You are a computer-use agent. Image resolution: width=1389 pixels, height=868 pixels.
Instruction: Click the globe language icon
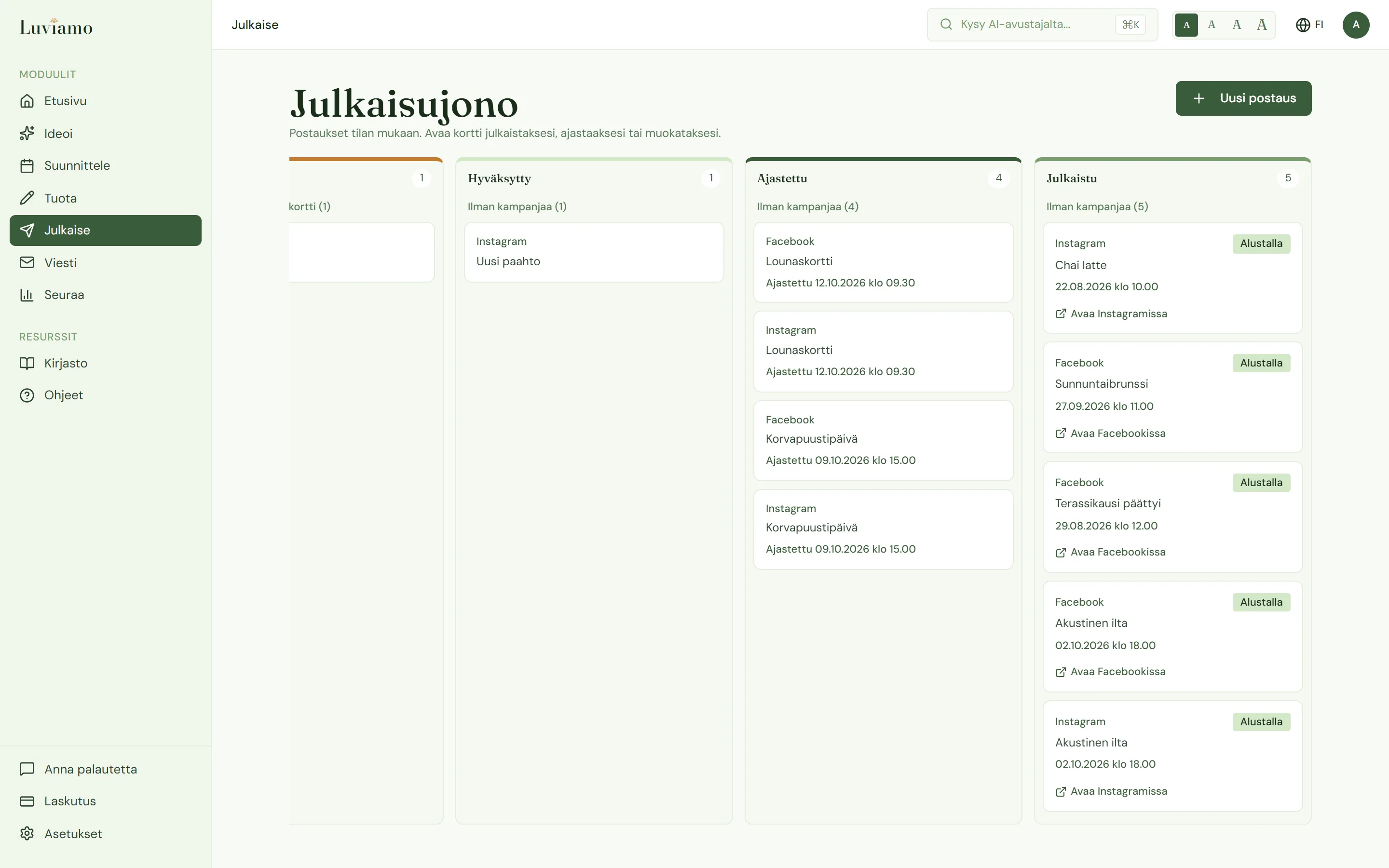(x=1303, y=25)
